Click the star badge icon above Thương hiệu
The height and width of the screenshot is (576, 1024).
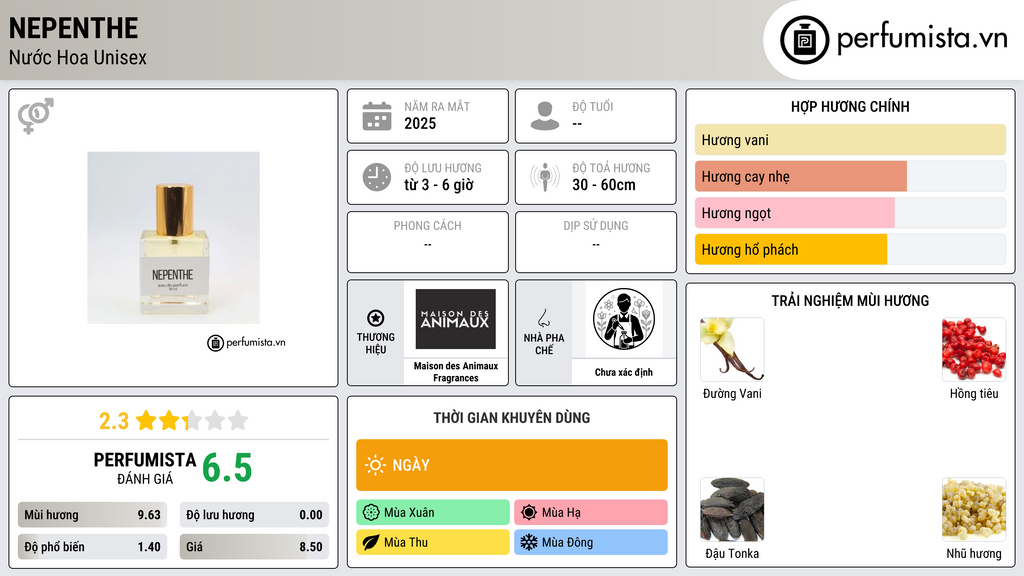click(x=376, y=318)
